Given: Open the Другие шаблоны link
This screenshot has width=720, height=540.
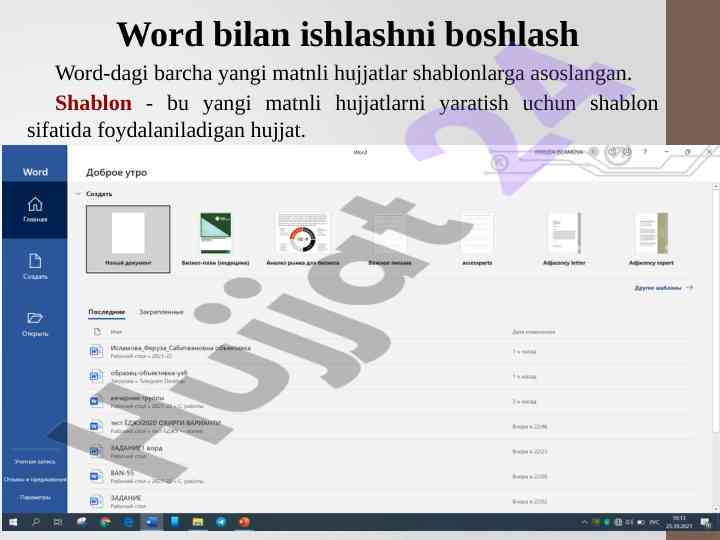Looking at the screenshot, I should pyautogui.click(x=663, y=288).
